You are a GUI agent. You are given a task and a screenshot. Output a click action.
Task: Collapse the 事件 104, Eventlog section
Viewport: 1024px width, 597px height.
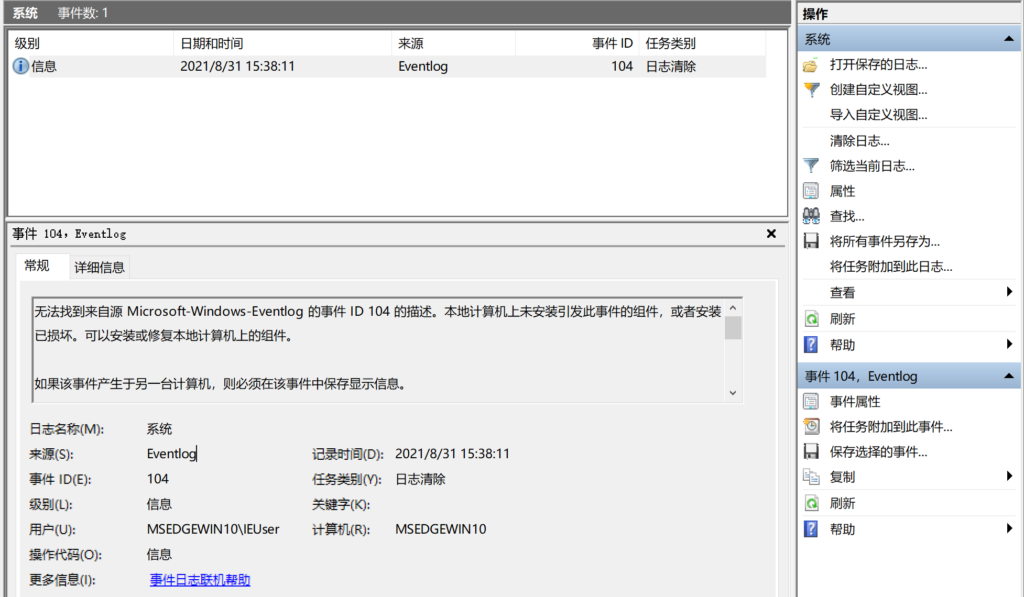pyautogui.click(x=1009, y=376)
